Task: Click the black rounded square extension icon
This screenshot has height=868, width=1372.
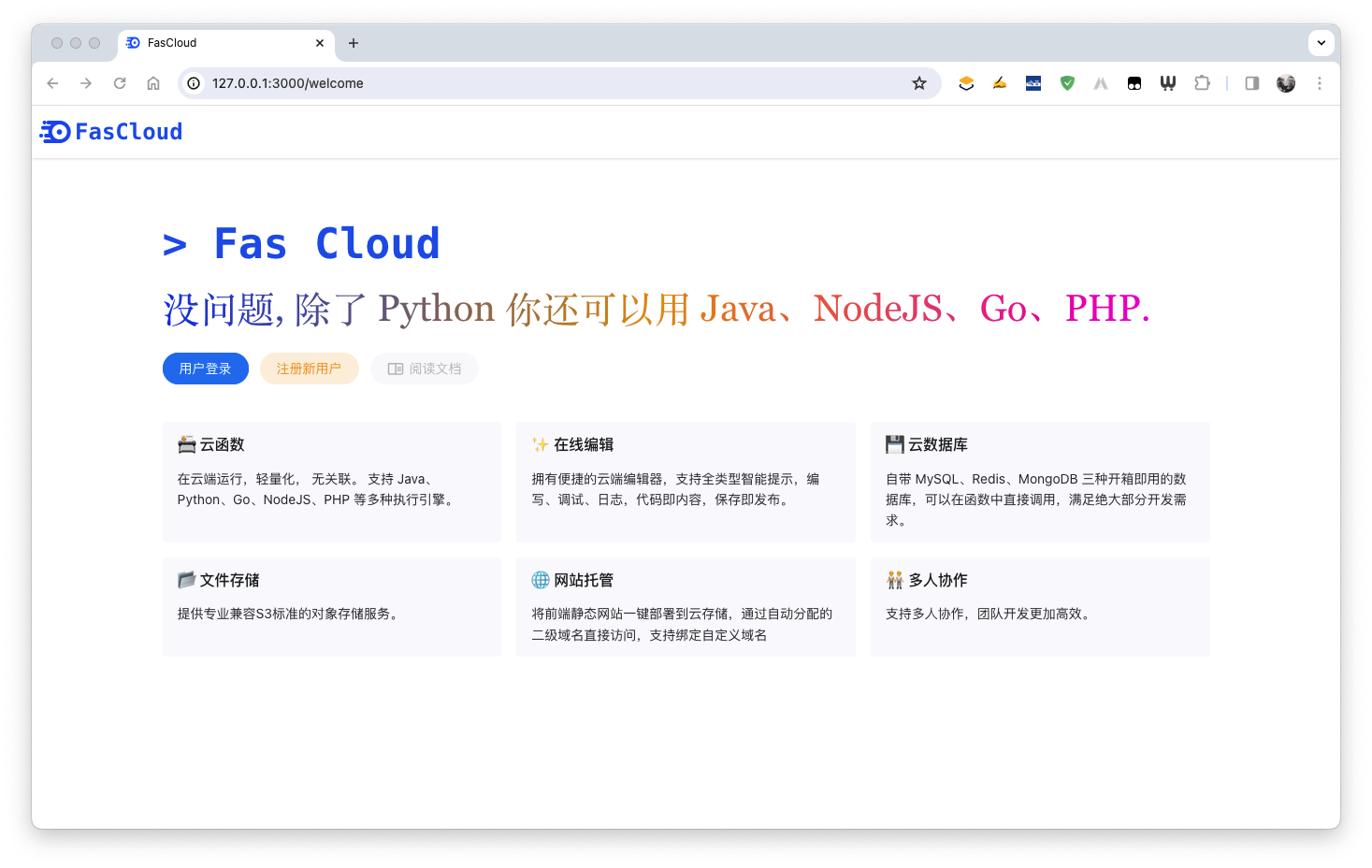Action: pyautogui.click(x=1134, y=83)
